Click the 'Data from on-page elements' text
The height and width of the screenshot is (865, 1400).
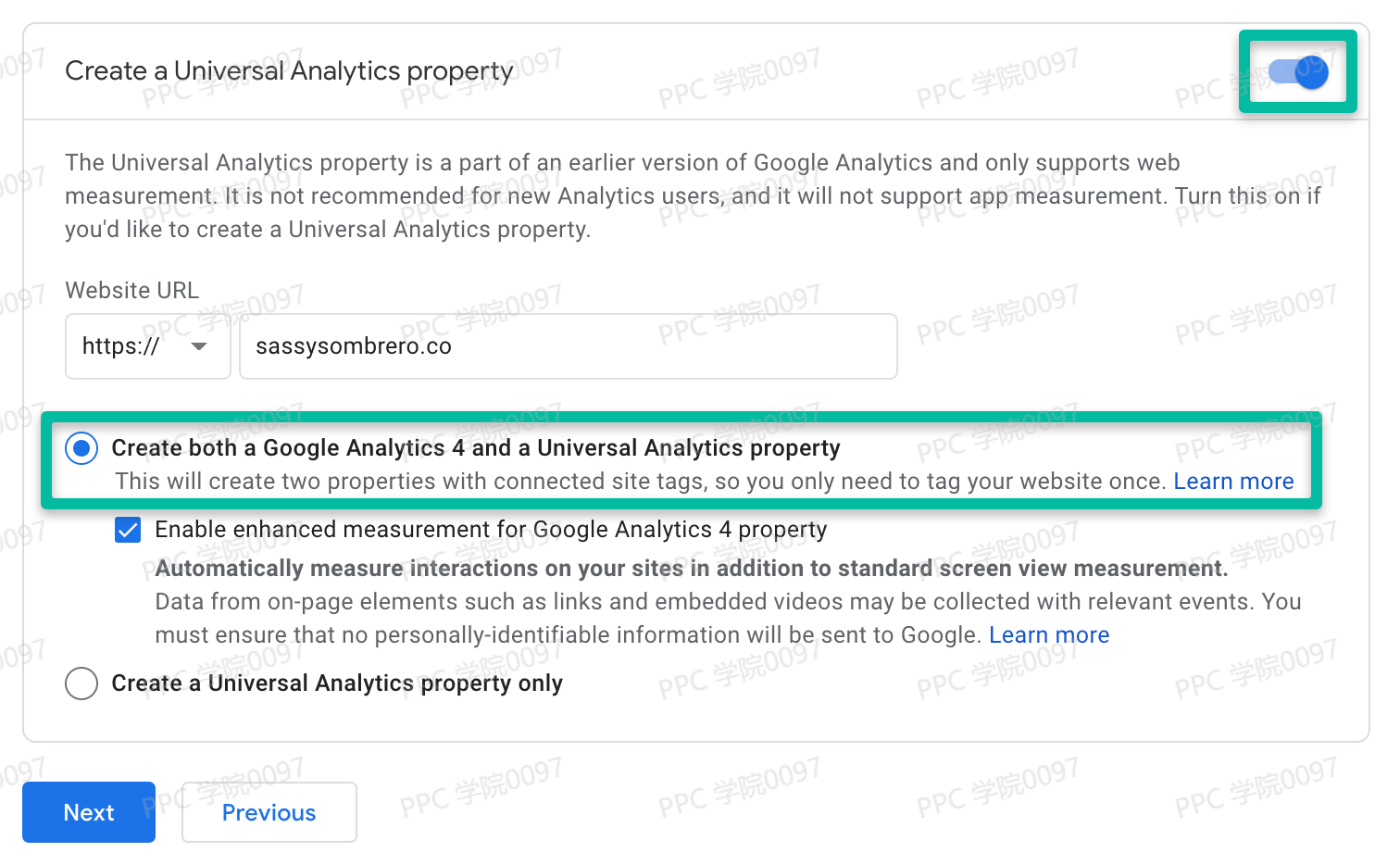[x=727, y=602]
